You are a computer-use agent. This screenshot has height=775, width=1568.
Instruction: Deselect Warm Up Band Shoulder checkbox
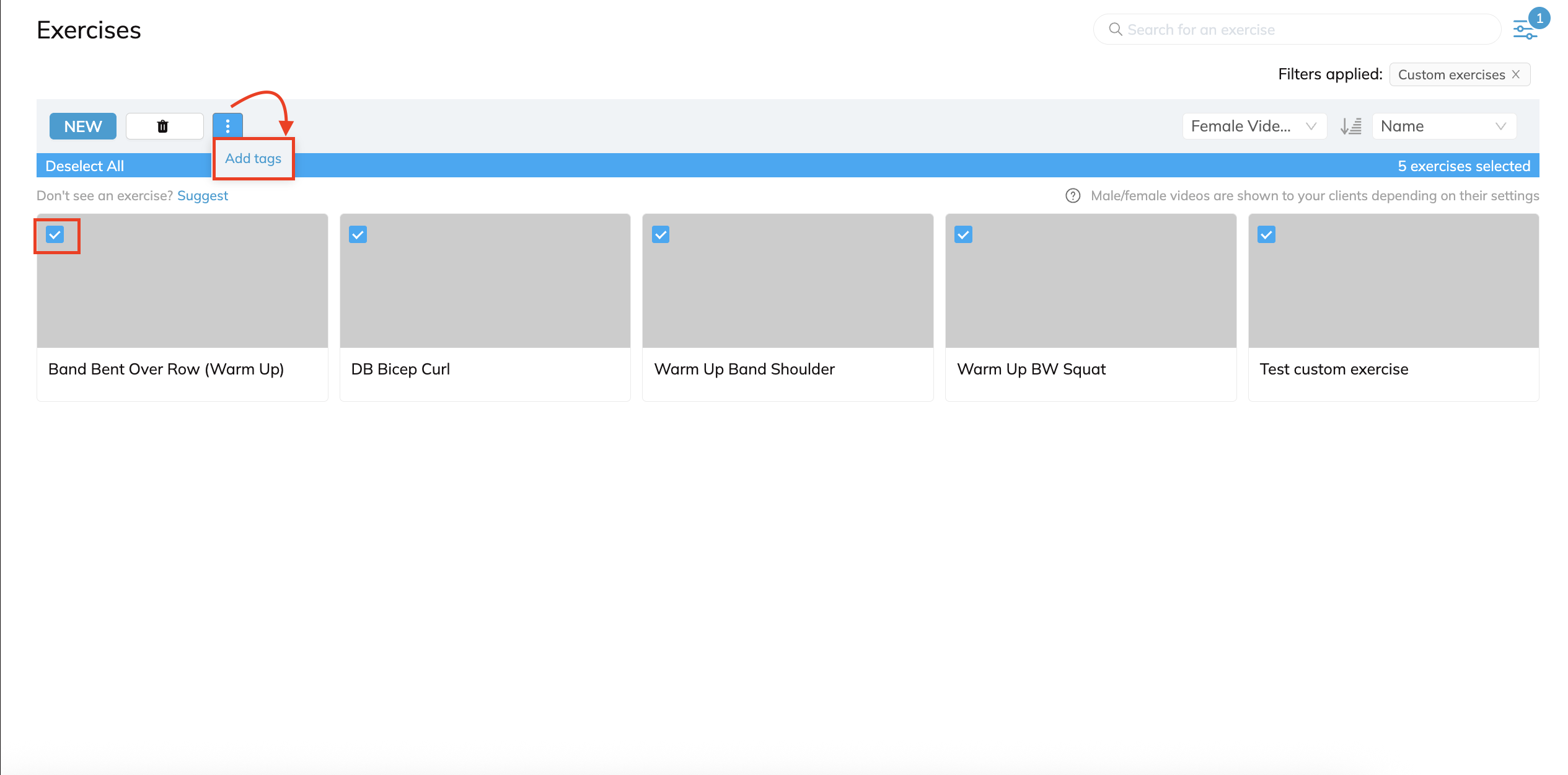[661, 235]
